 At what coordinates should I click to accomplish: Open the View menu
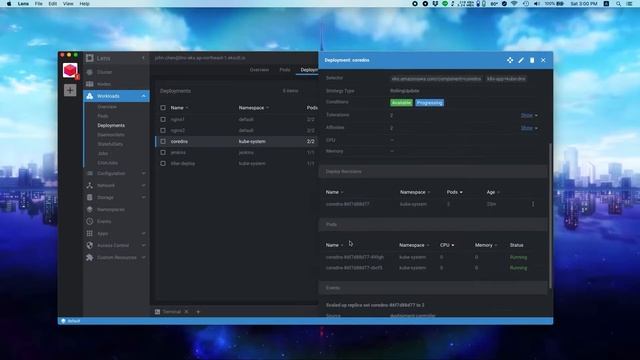pyautogui.click(x=68, y=4)
